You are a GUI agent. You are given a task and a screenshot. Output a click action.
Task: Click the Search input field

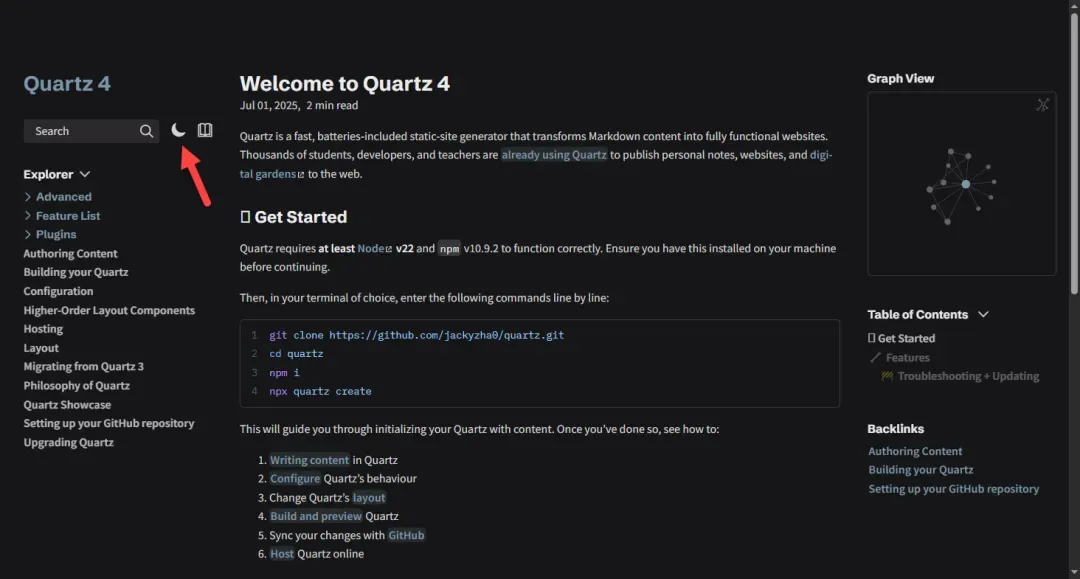pos(91,131)
